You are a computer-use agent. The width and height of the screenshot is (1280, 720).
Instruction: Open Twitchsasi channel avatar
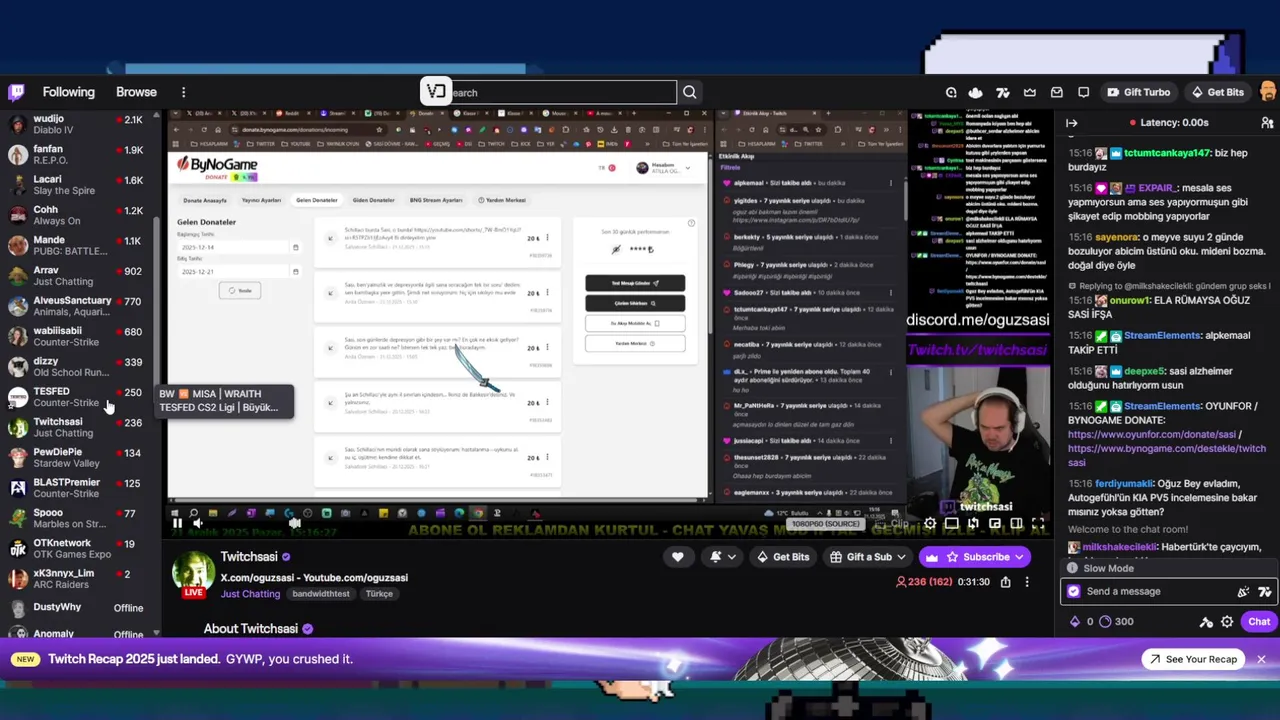coord(193,573)
